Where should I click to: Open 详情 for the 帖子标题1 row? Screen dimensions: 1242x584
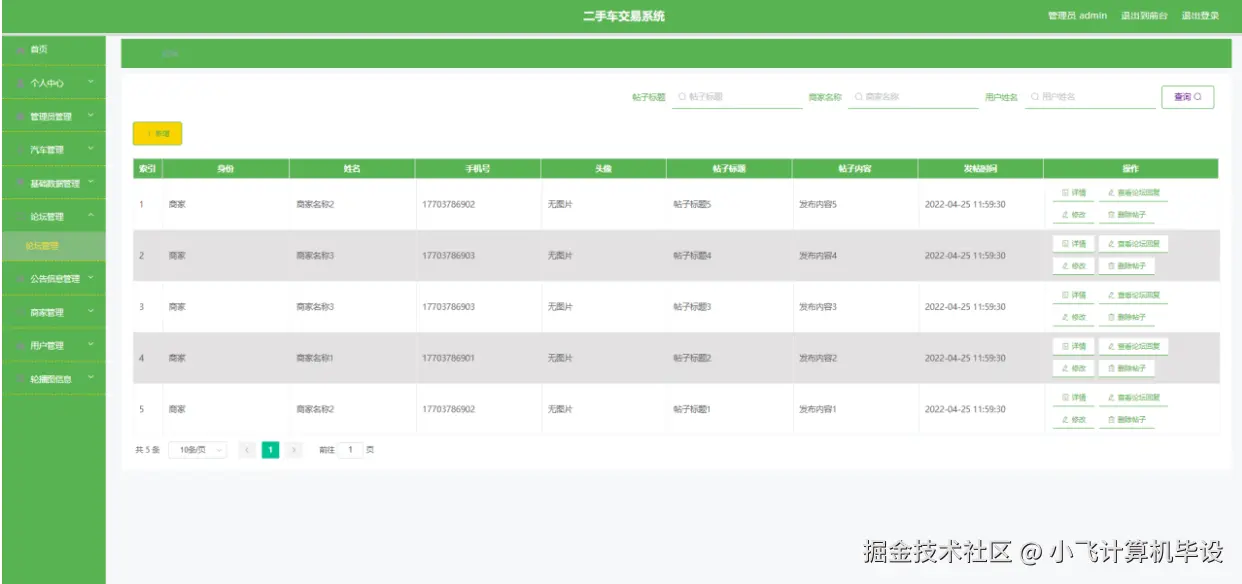(1073, 398)
